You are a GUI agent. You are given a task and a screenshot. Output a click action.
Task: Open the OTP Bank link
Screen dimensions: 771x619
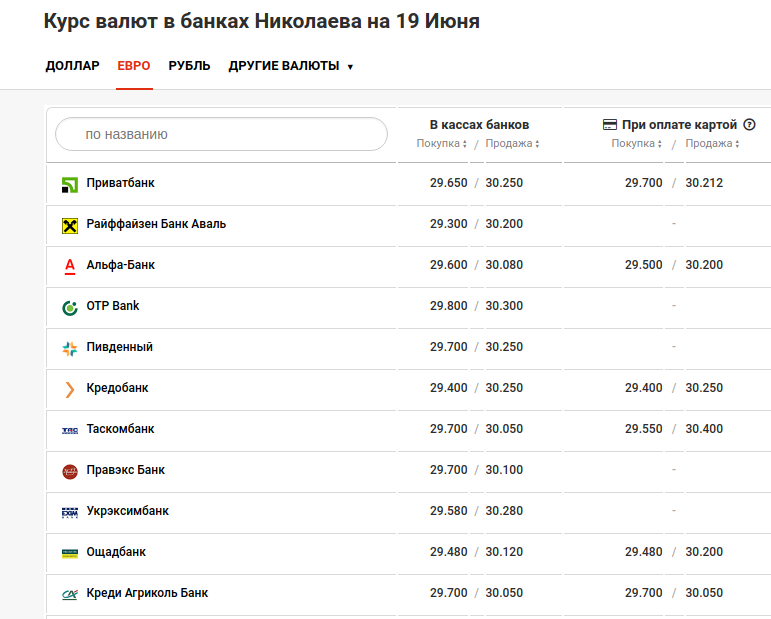coord(113,305)
